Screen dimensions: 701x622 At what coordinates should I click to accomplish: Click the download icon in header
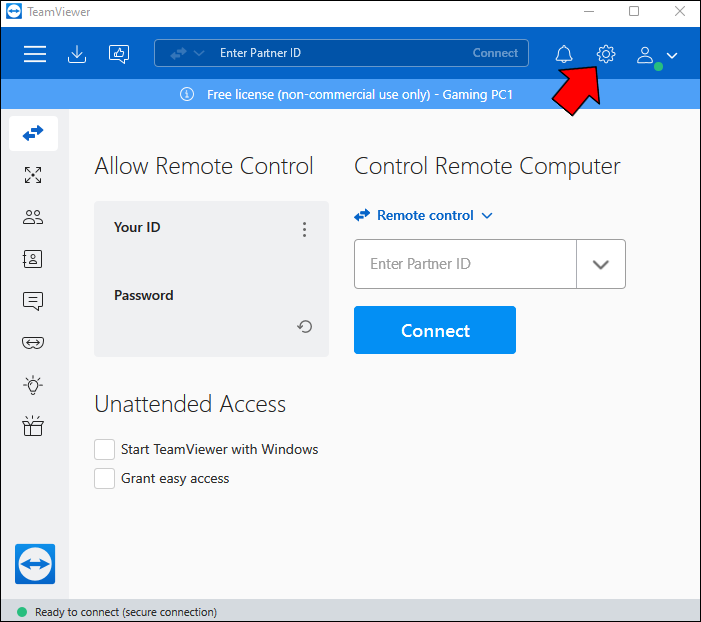(77, 54)
